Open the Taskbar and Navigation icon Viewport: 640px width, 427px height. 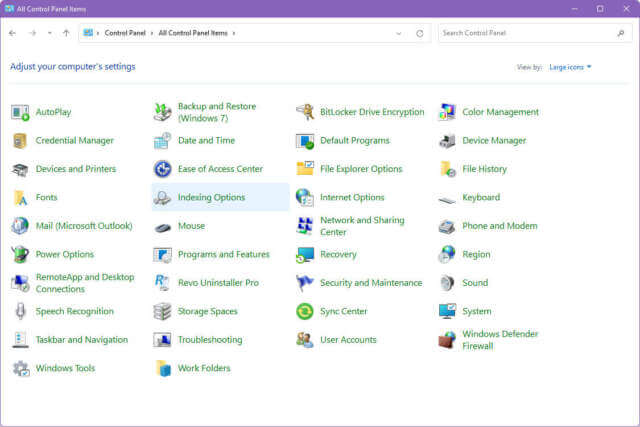click(x=20, y=340)
